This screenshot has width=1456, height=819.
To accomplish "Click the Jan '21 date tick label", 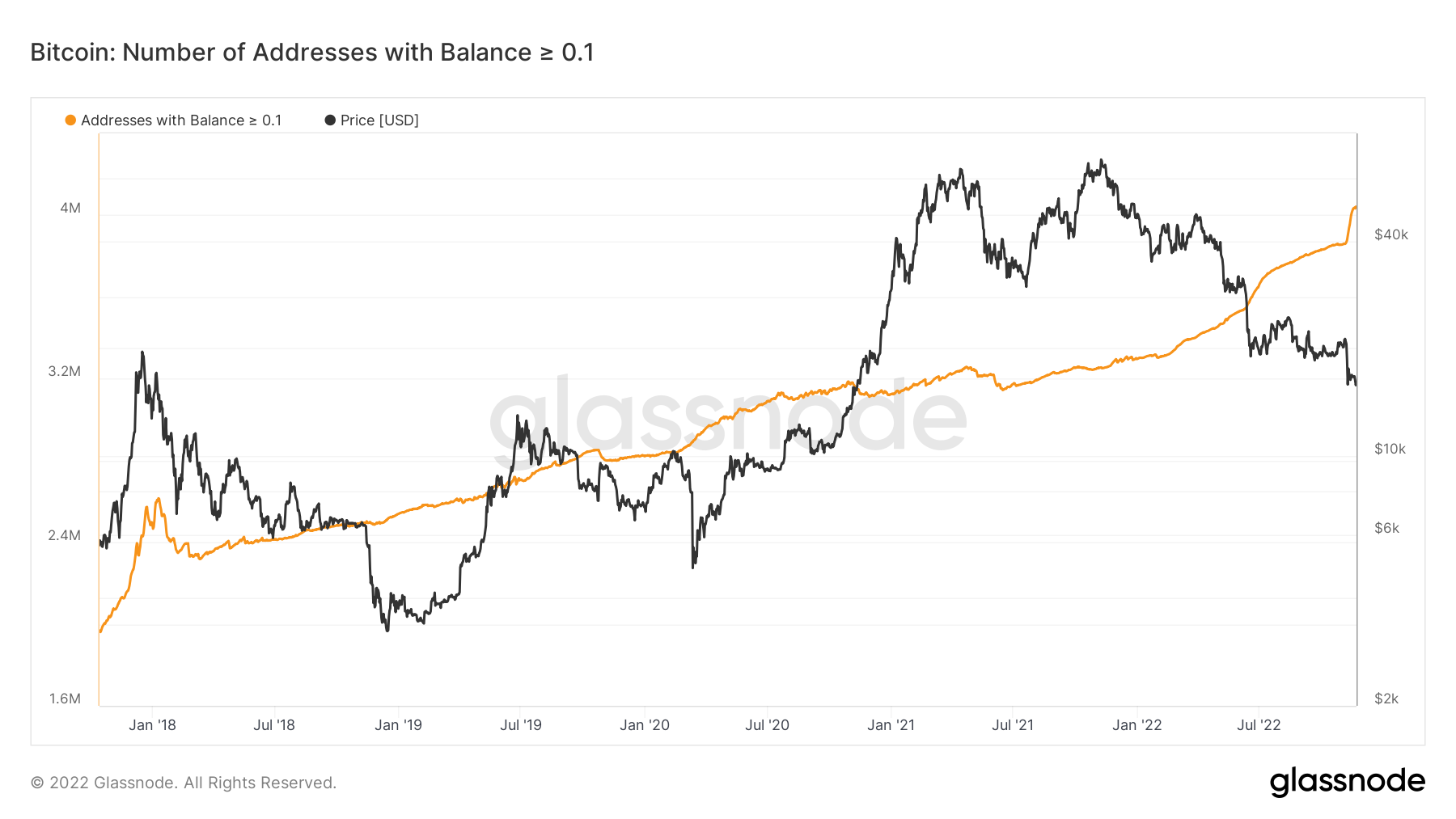I will (891, 725).
